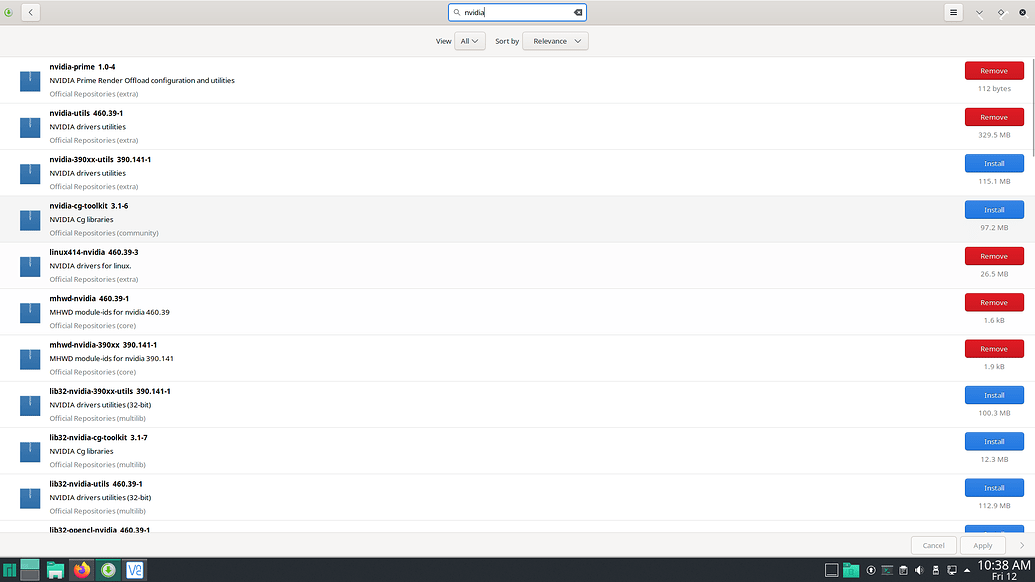Viewport: 1035px width, 582px height.
Task: Click the back arrow button in header
Action: (x=30, y=13)
